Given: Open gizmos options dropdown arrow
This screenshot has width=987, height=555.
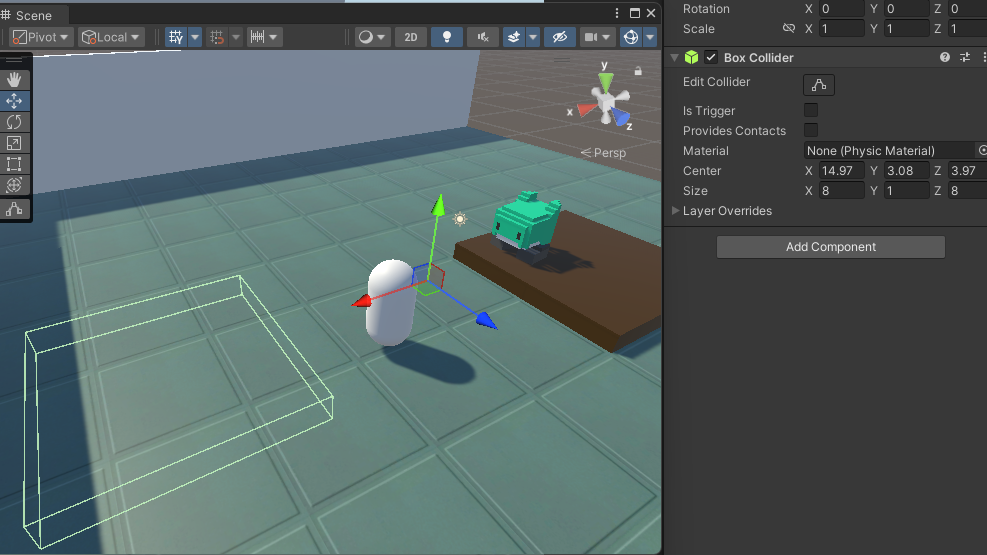Looking at the screenshot, I should pyautogui.click(x=650, y=37).
